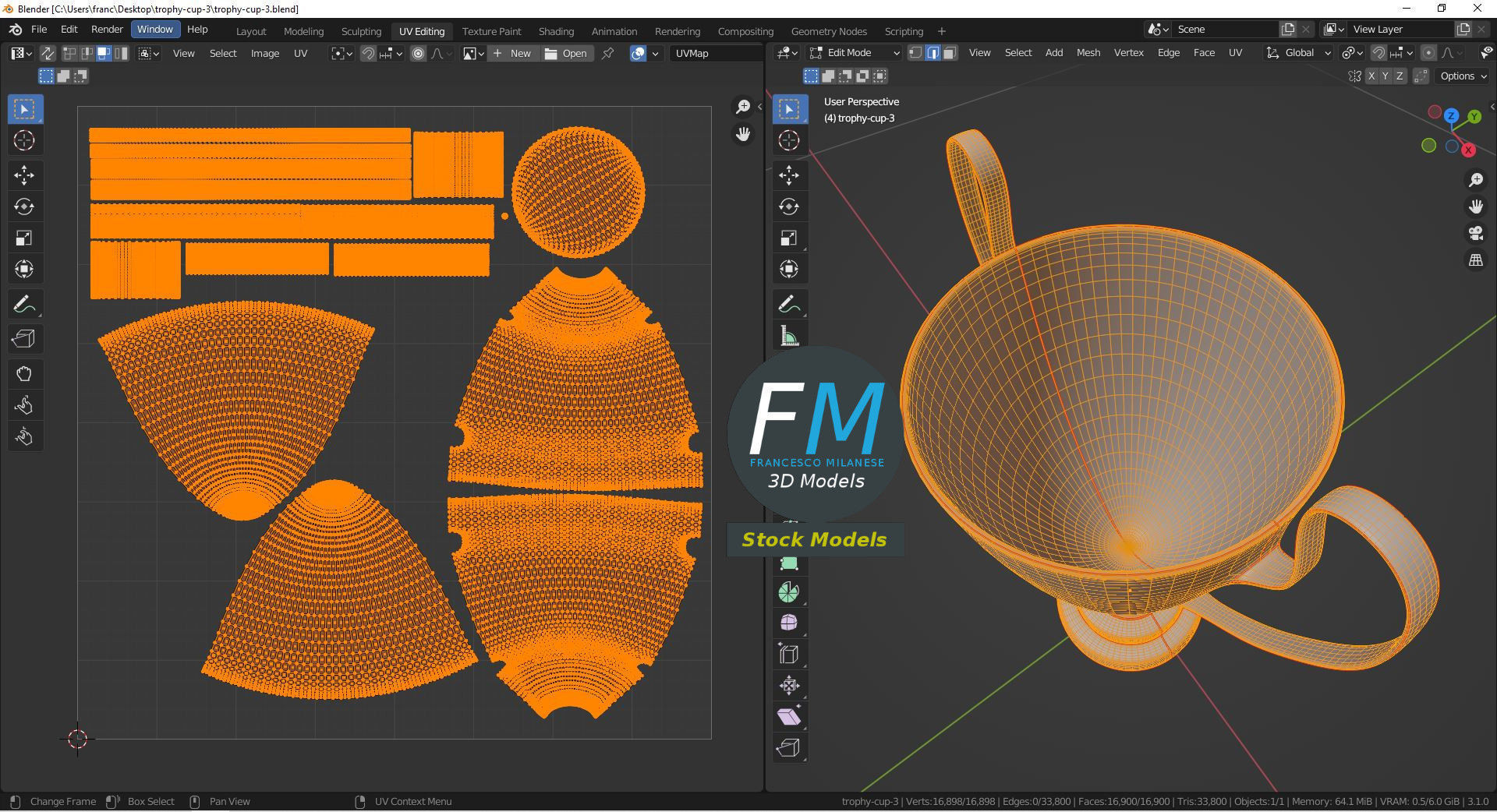Image resolution: width=1497 pixels, height=812 pixels.
Task: Open the UVMap selector field
Action: pyautogui.click(x=716, y=53)
